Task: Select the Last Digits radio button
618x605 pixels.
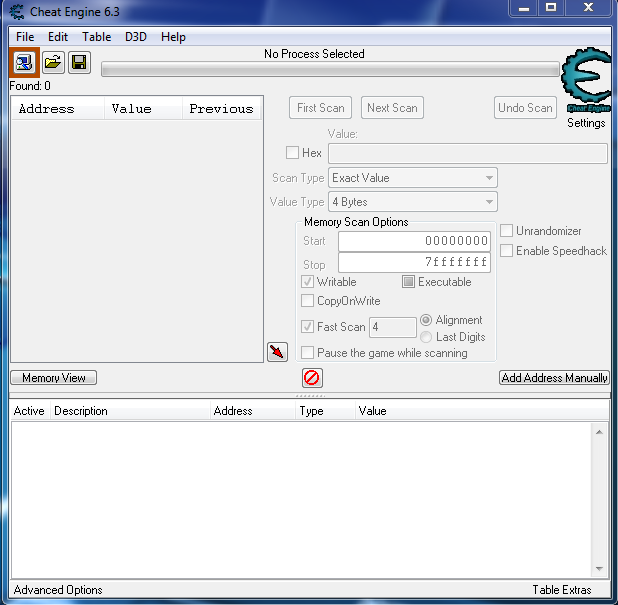Action: point(426,337)
